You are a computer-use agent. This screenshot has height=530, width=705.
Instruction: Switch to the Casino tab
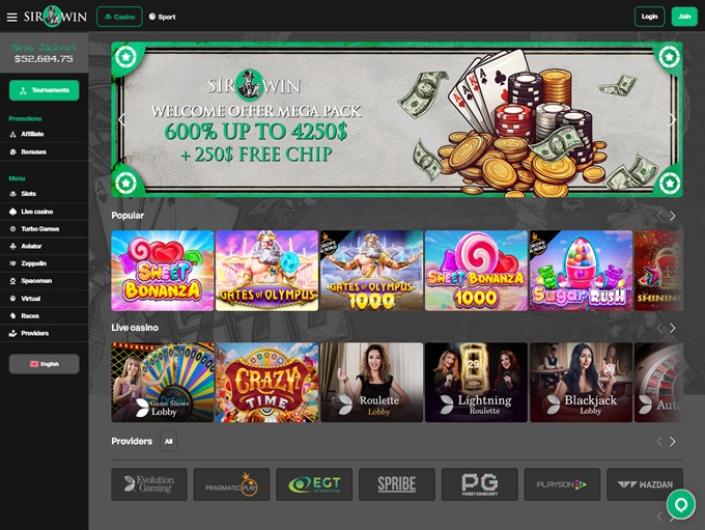pyautogui.click(x=120, y=17)
